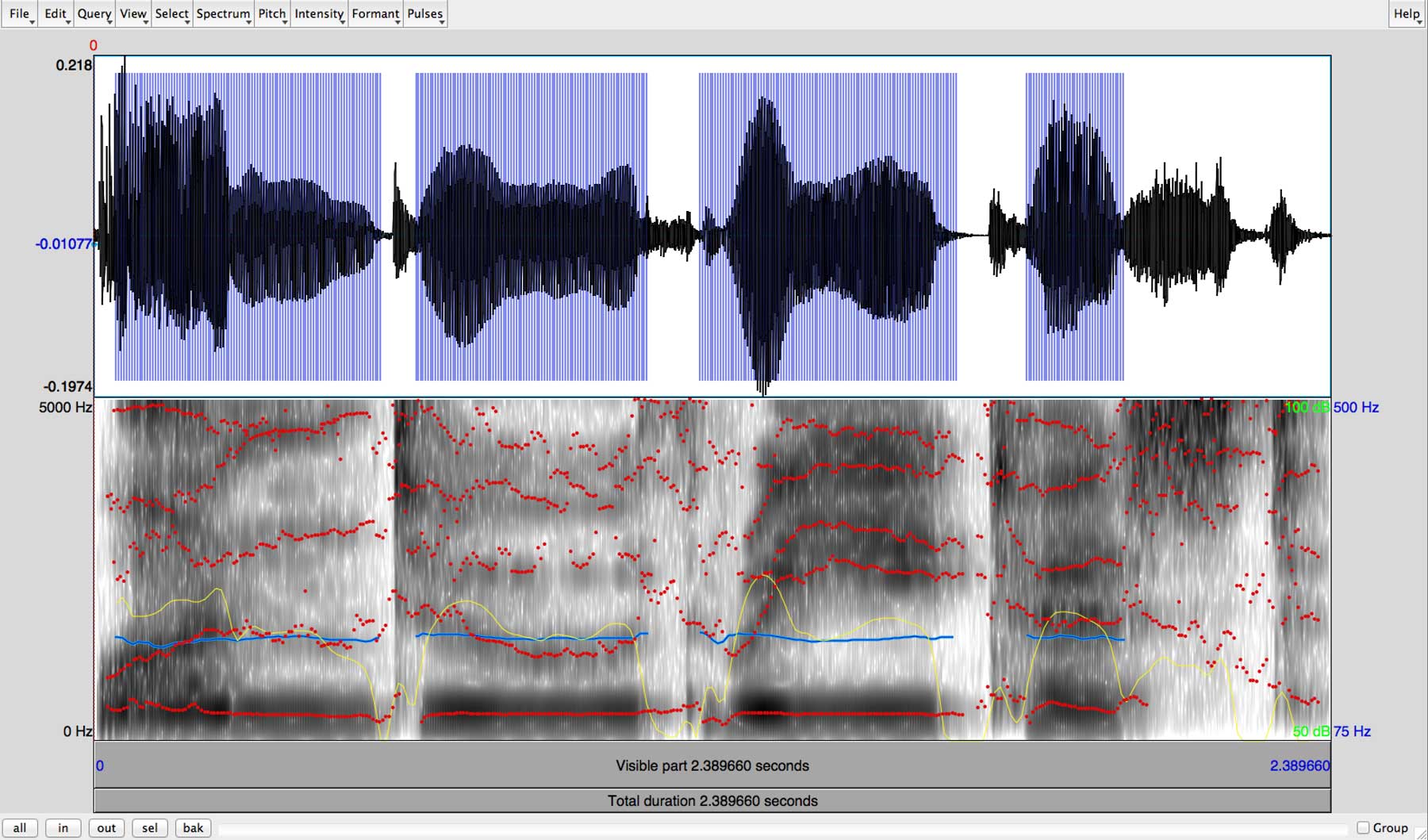Click the 'all' zoom button
Screen dimensions: 1428x840
tap(20, 828)
